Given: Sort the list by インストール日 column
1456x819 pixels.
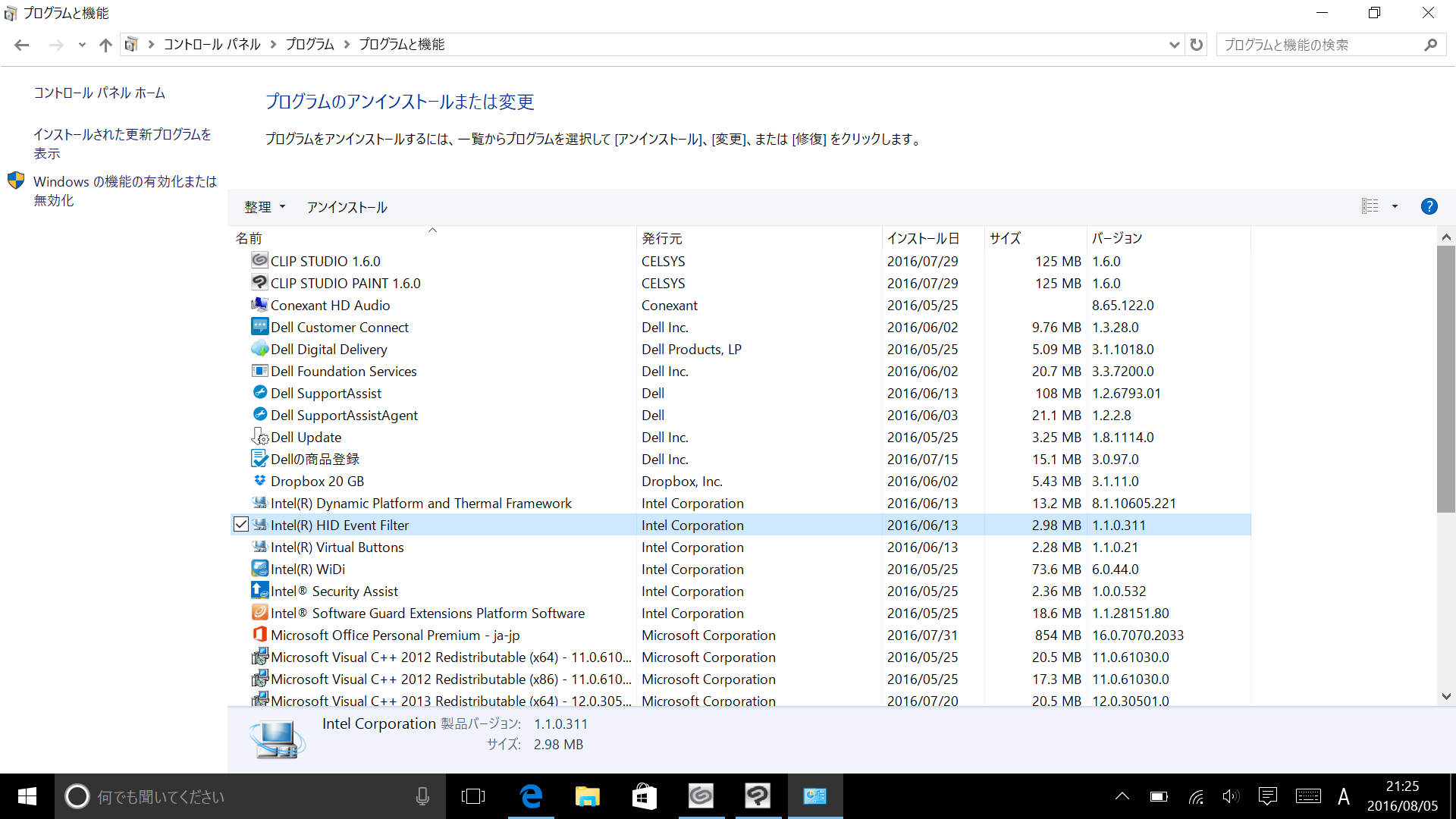Looking at the screenshot, I should tap(923, 238).
